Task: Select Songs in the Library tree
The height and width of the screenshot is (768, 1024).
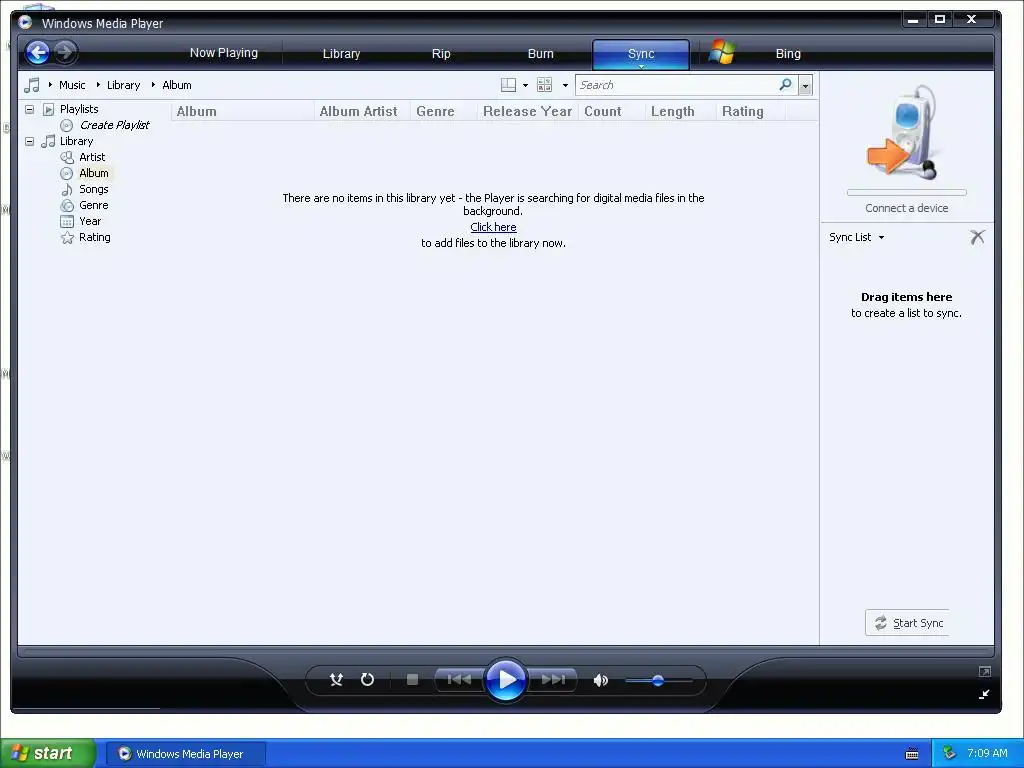Action: (93, 189)
